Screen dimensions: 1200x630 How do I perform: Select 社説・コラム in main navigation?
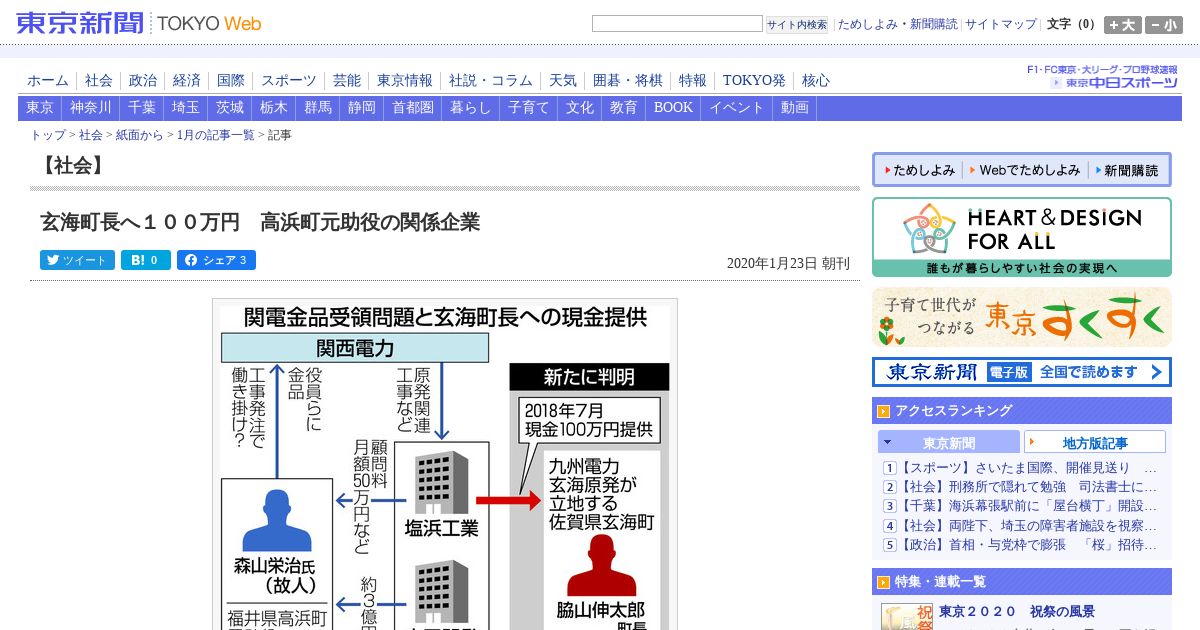tap(491, 81)
